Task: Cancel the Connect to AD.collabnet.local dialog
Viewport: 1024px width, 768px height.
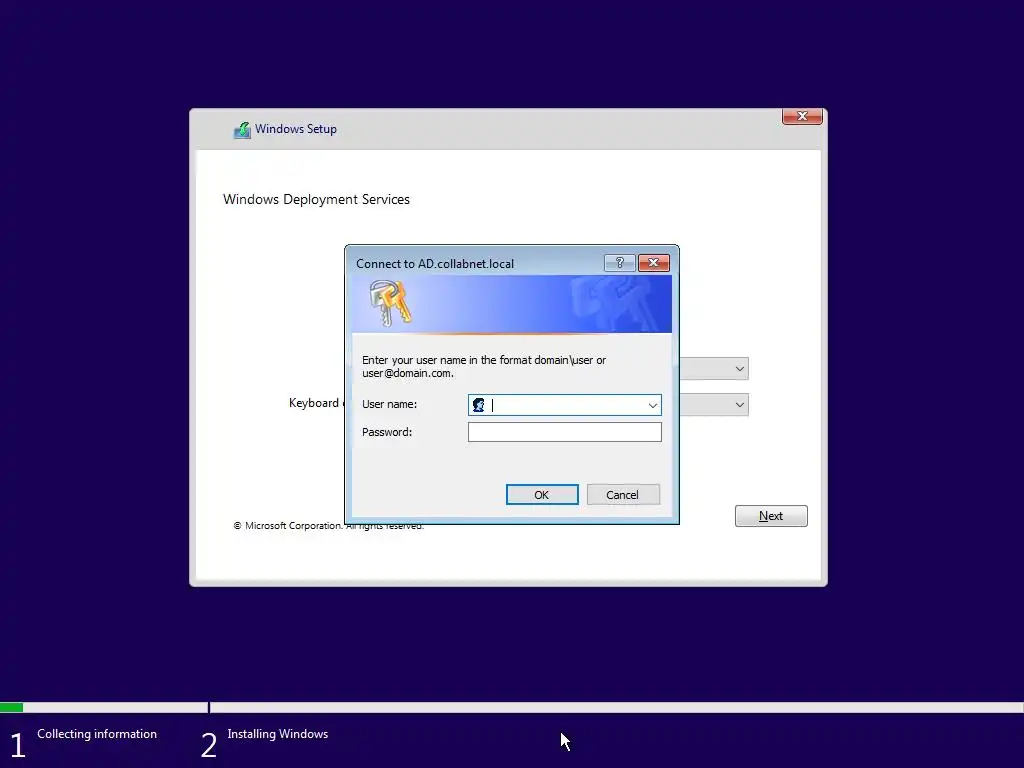Action: point(623,494)
